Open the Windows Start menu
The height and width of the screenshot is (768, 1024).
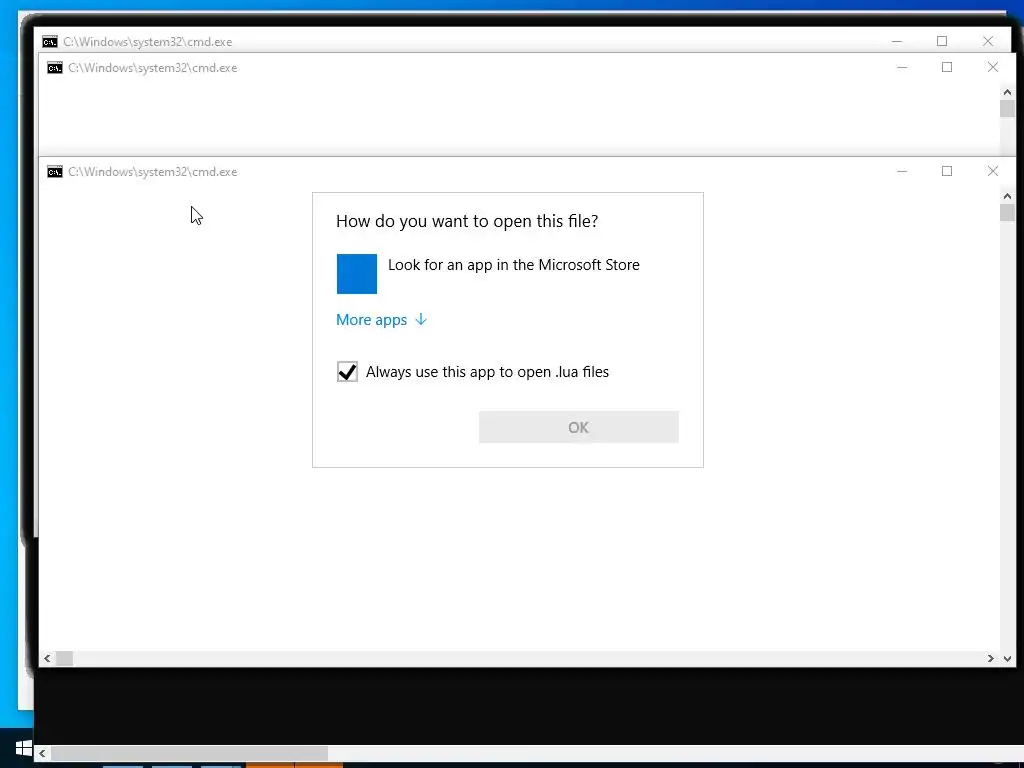pyautogui.click(x=24, y=748)
